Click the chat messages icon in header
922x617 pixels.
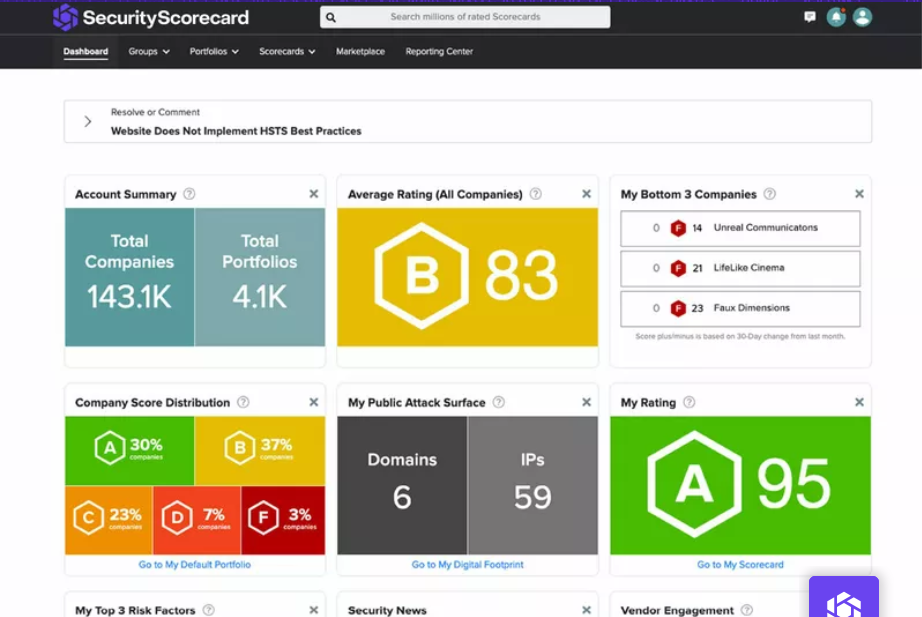[809, 17]
